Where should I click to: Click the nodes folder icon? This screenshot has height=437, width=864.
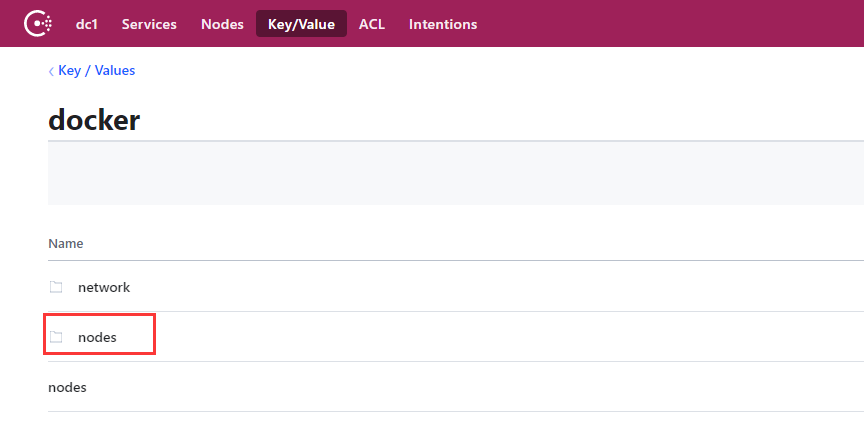pos(56,337)
